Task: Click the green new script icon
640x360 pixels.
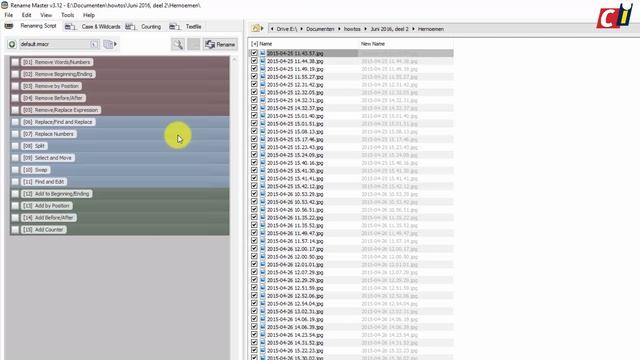Action: [x=12, y=44]
